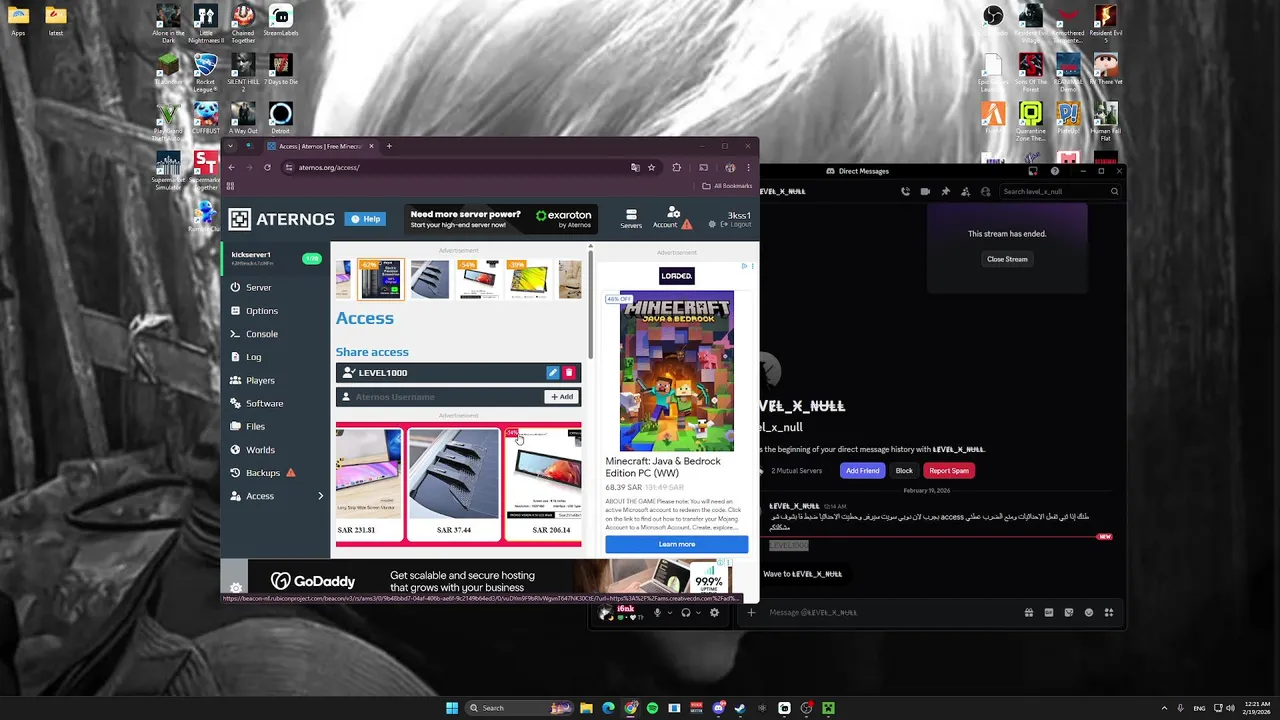Open the gift icon in Discord message bar
The width and height of the screenshot is (1280, 720).
[1028, 613]
